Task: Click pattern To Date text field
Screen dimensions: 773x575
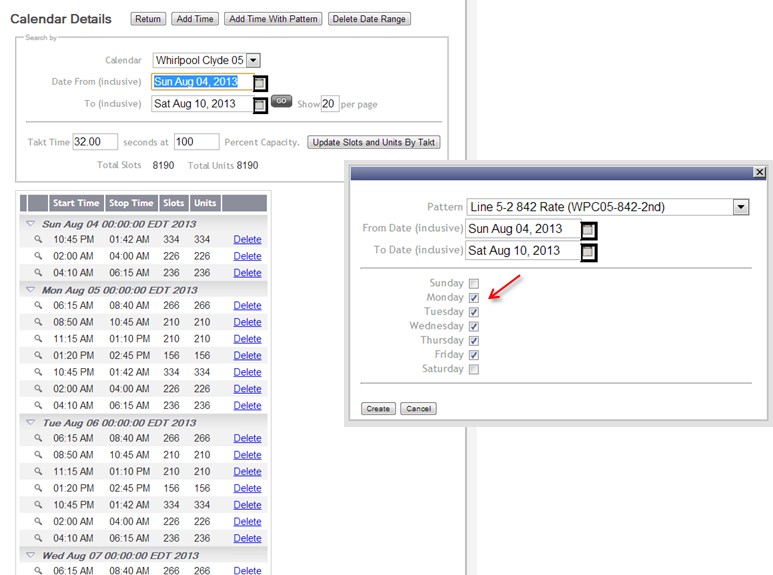Action: [x=523, y=251]
